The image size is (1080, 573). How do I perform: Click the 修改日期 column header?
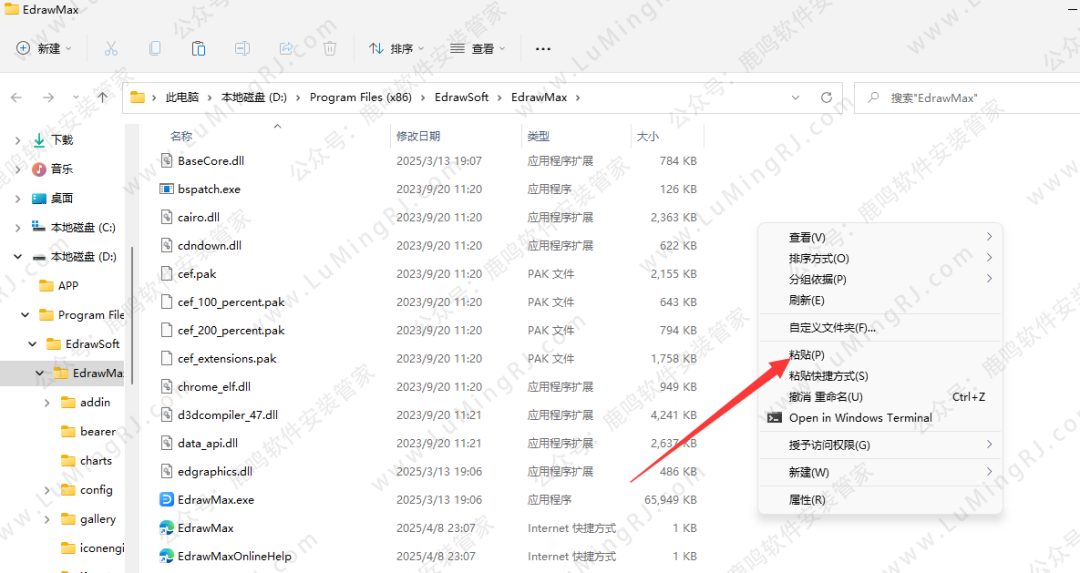coord(418,136)
